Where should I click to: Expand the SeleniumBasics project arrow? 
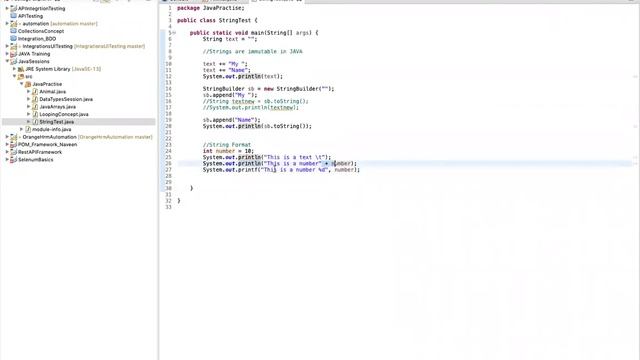[x=7, y=160]
